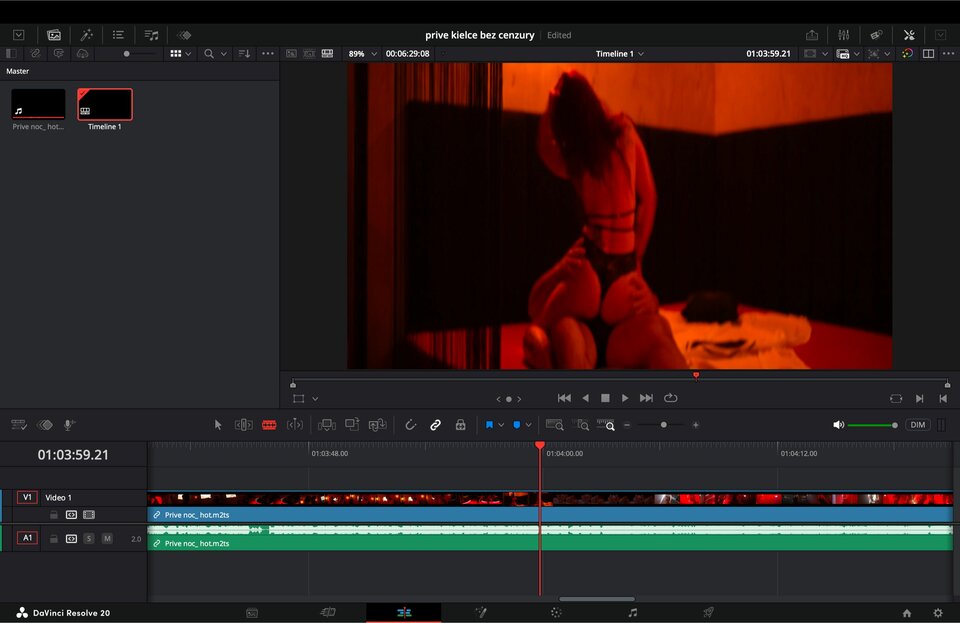Switch to the Edit page tab
The width and height of the screenshot is (960, 623).
403,612
